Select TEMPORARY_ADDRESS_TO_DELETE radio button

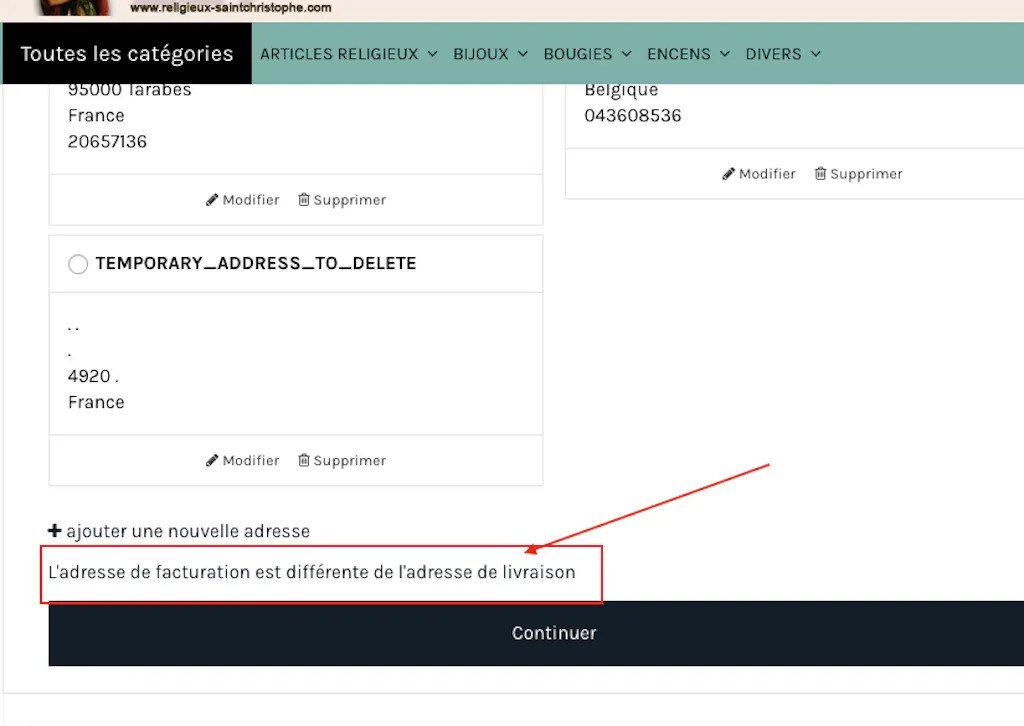[x=78, y=264]
